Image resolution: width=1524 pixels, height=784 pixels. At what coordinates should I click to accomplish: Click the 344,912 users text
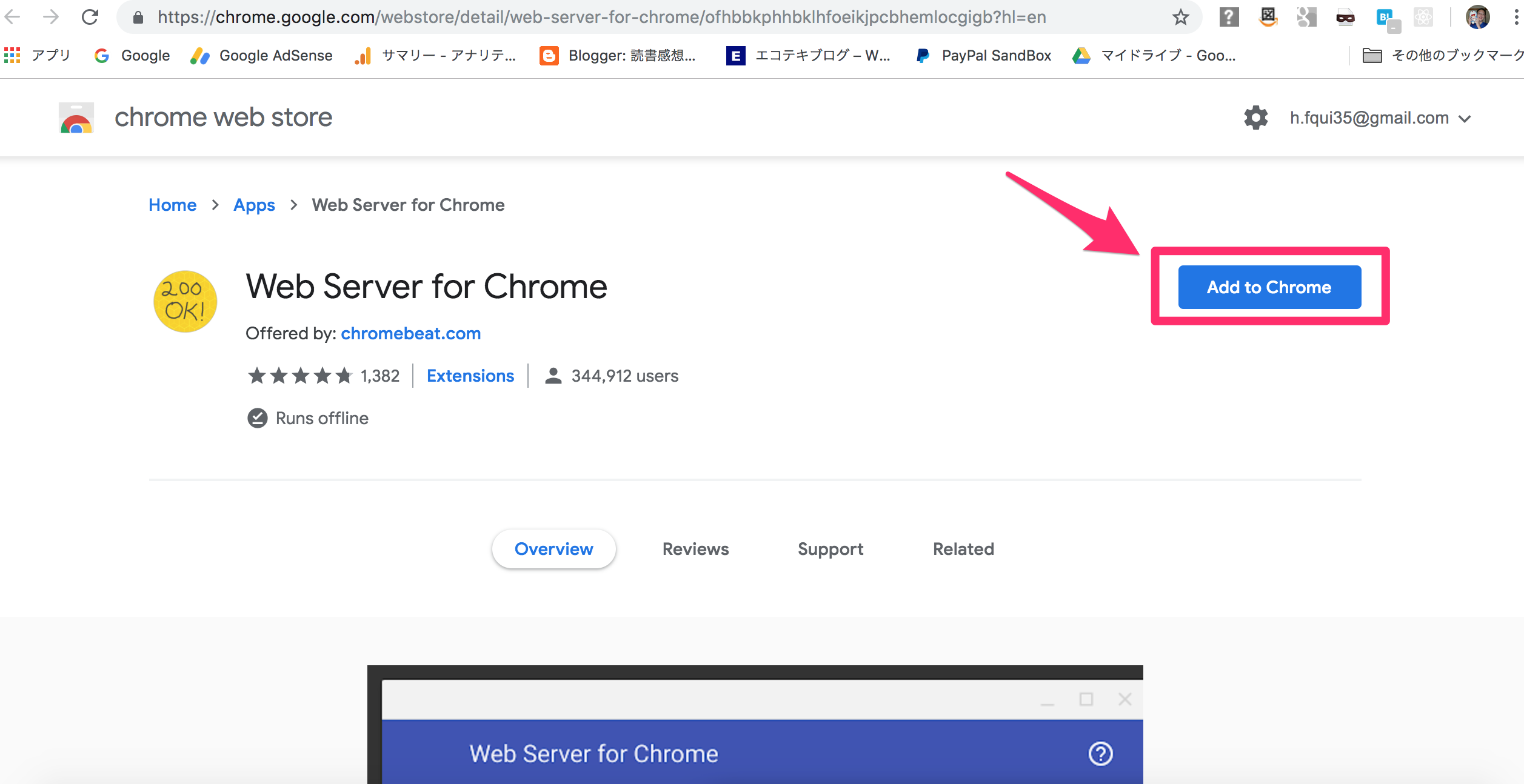coord(625,376)
